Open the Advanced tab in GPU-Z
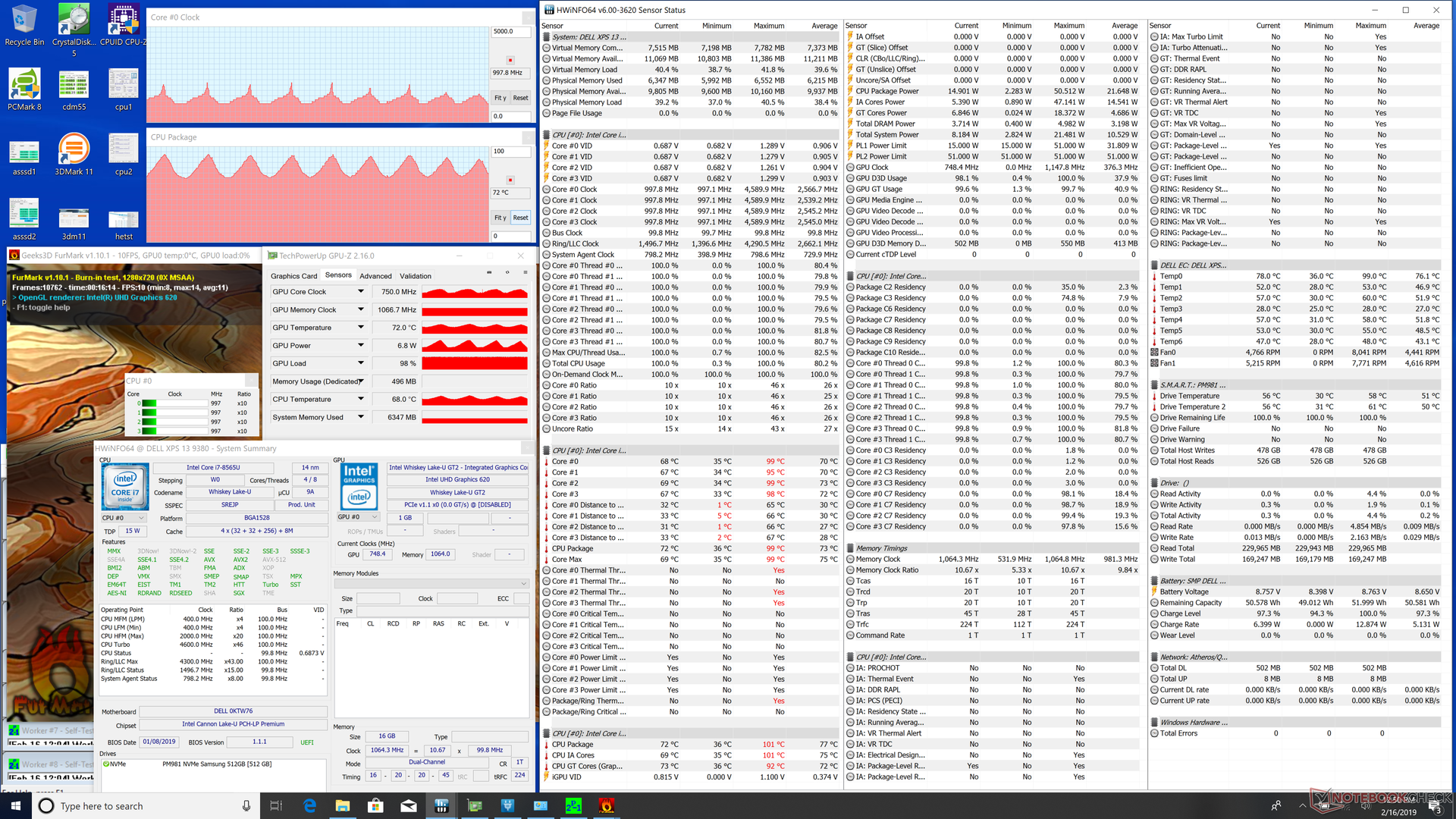 (x=375, y=276)
